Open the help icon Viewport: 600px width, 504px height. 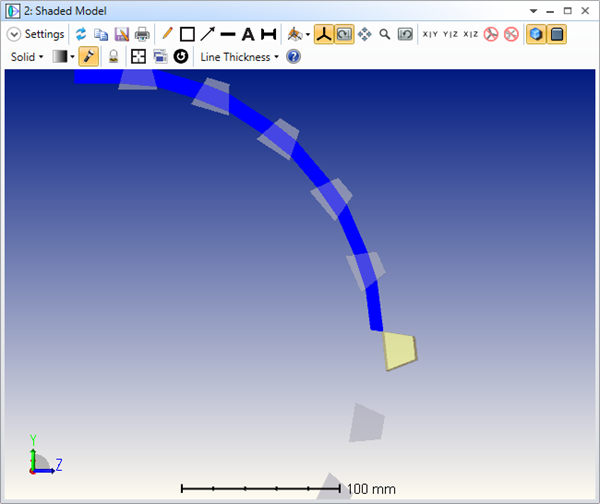(293, 57)
